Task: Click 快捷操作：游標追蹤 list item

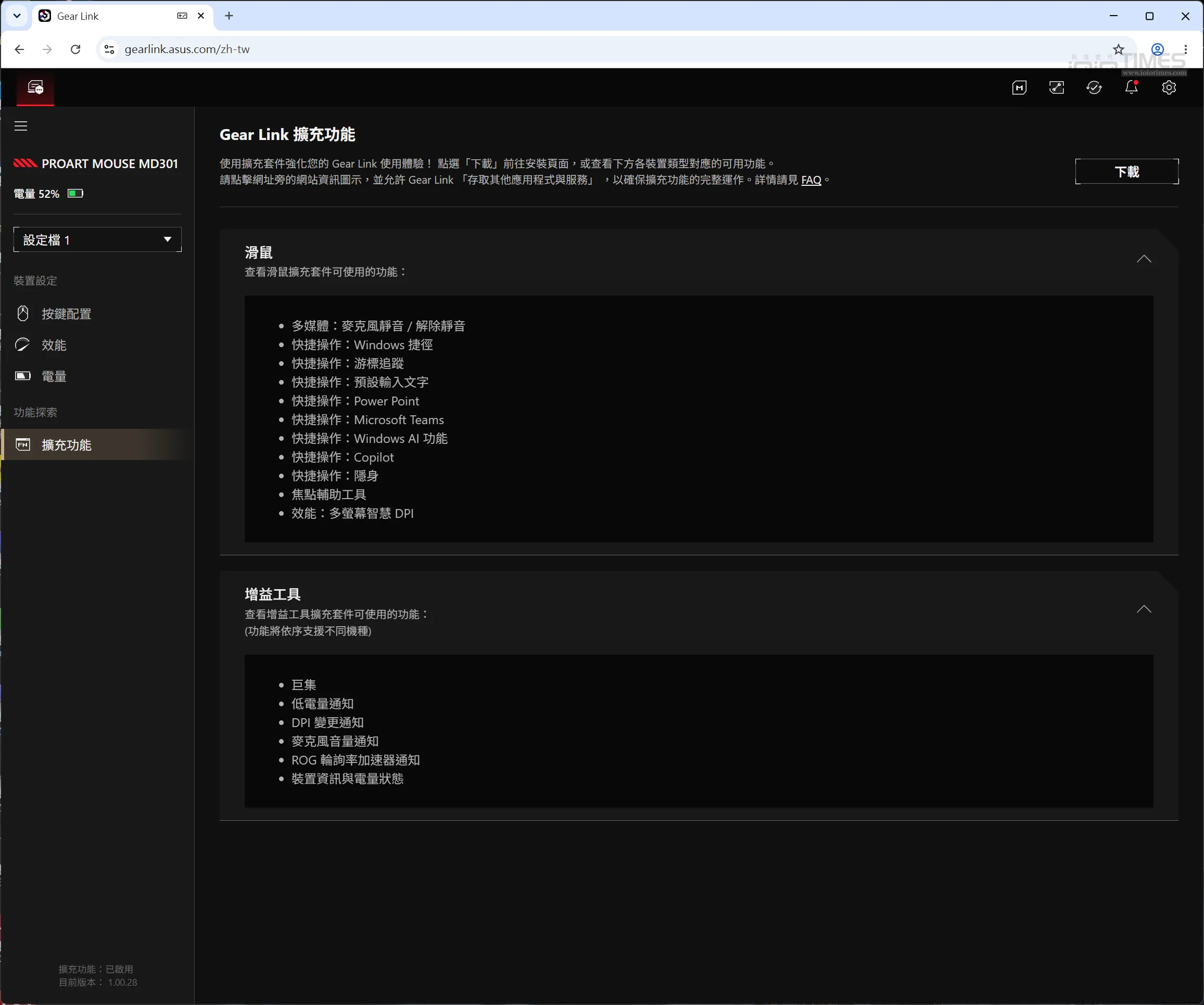Action: click(x=348, y=363)
